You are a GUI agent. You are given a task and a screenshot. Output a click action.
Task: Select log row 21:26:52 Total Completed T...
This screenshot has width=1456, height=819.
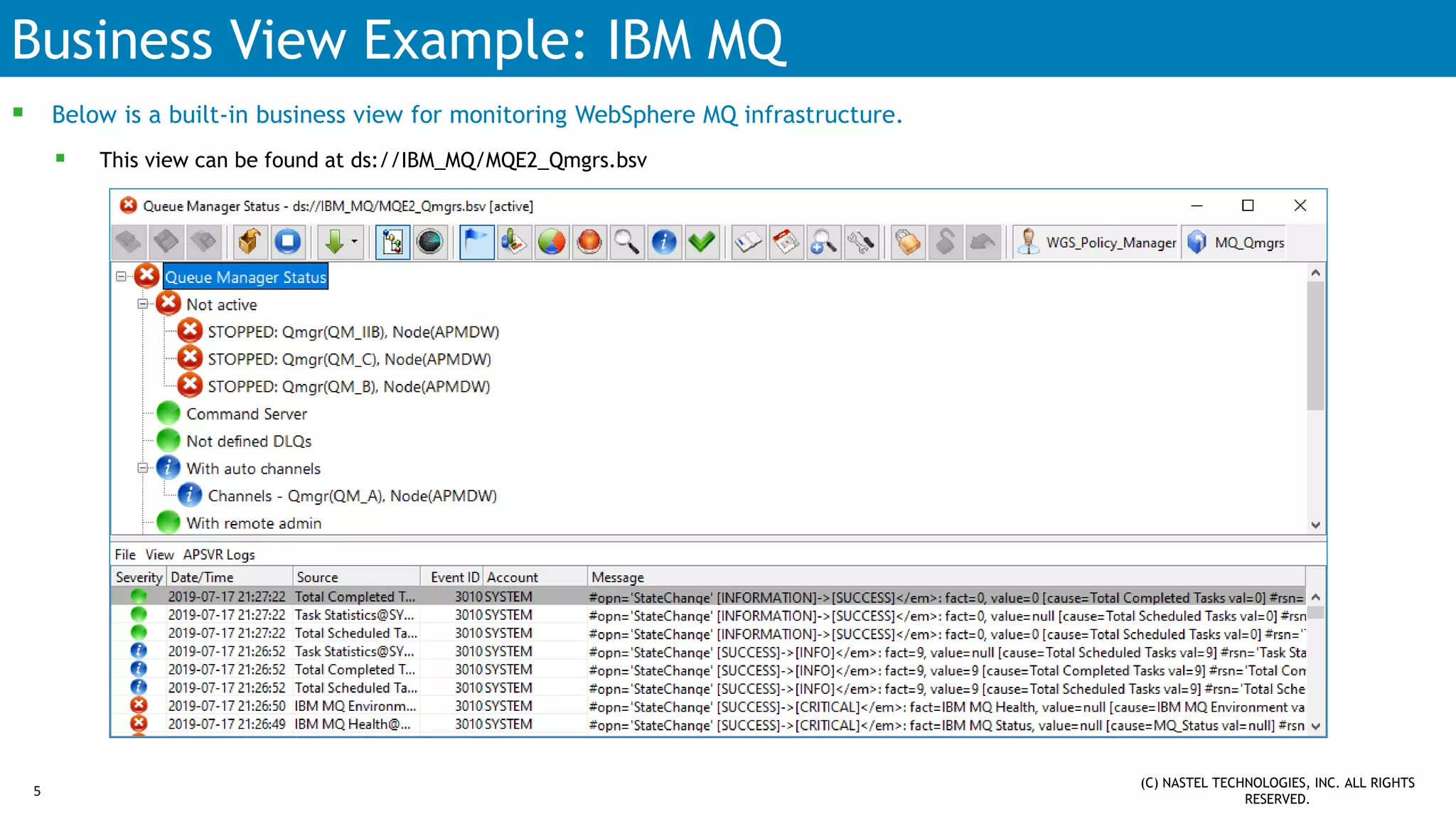click(709, 670)
